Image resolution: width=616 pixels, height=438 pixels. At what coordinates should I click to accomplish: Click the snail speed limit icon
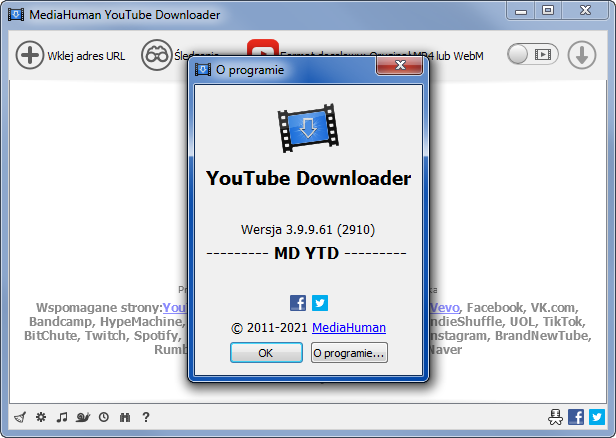[x=83, y=417]
